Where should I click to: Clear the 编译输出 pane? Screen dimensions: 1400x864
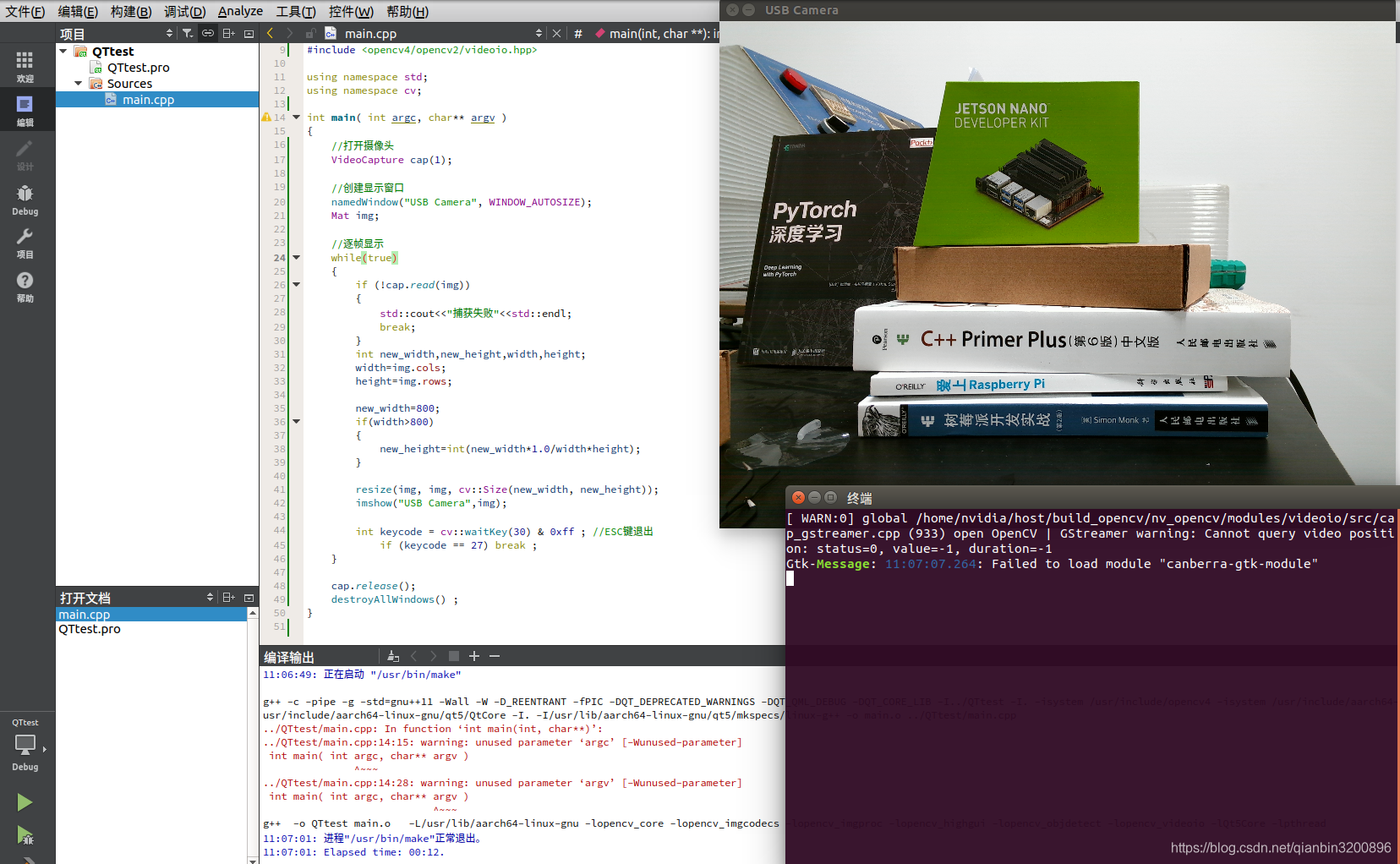[393, 656]
